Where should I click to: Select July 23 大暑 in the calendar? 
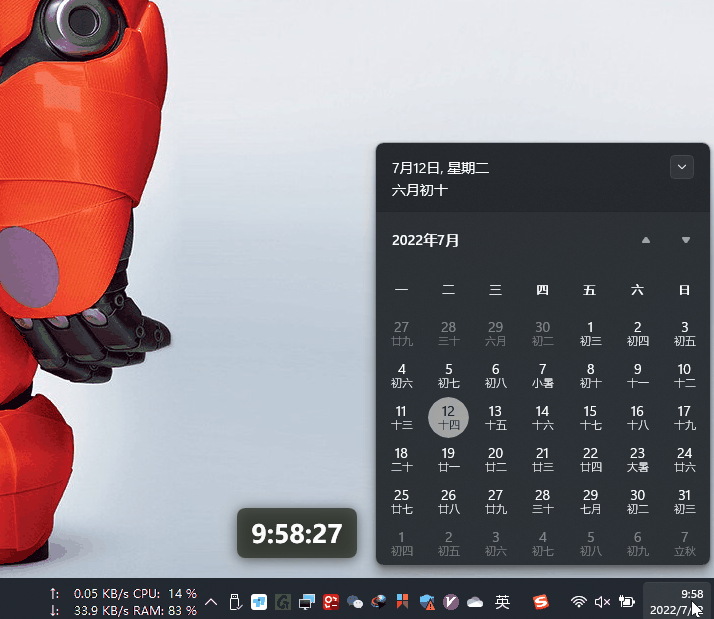638,459
